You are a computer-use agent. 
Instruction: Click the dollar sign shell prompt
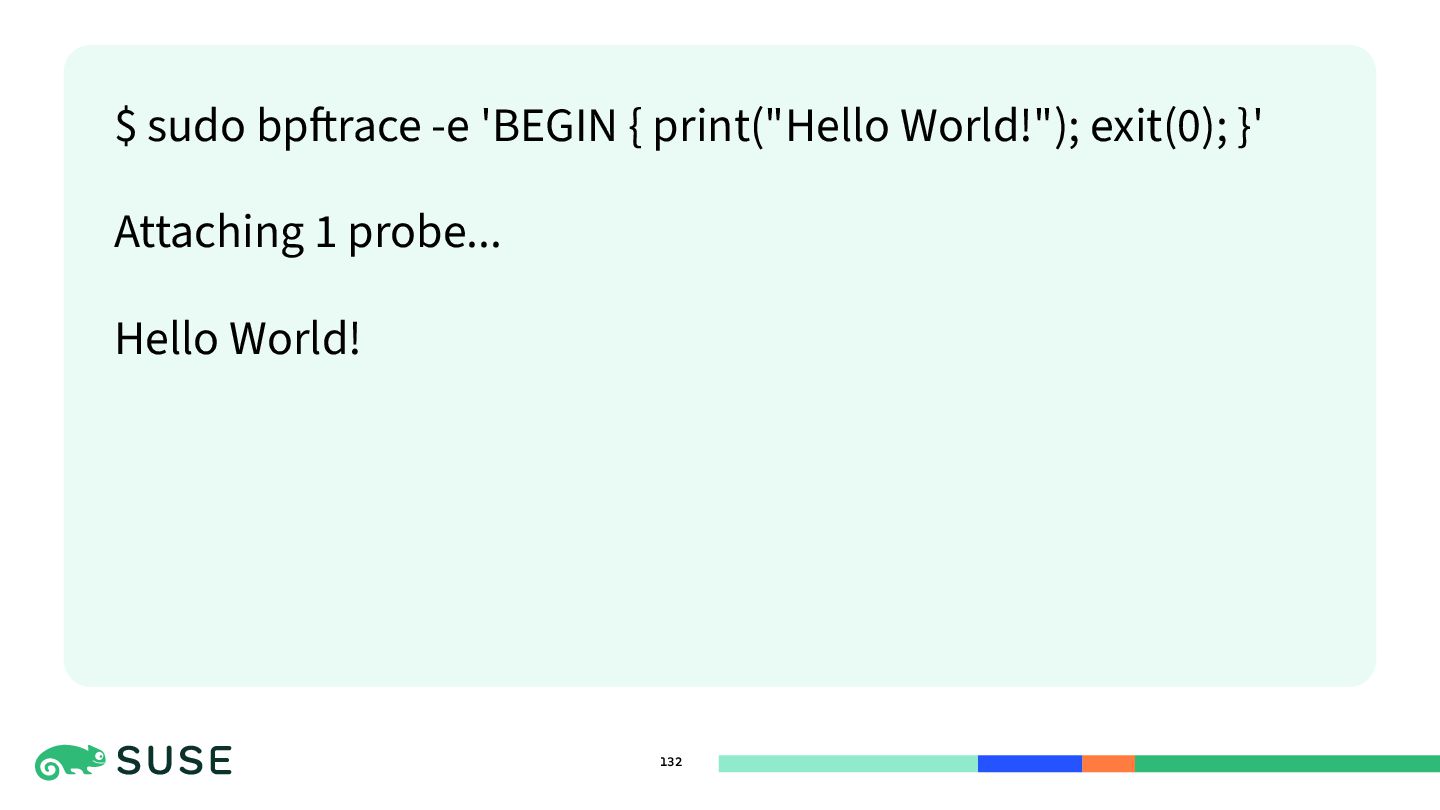[x=126, y=126]
